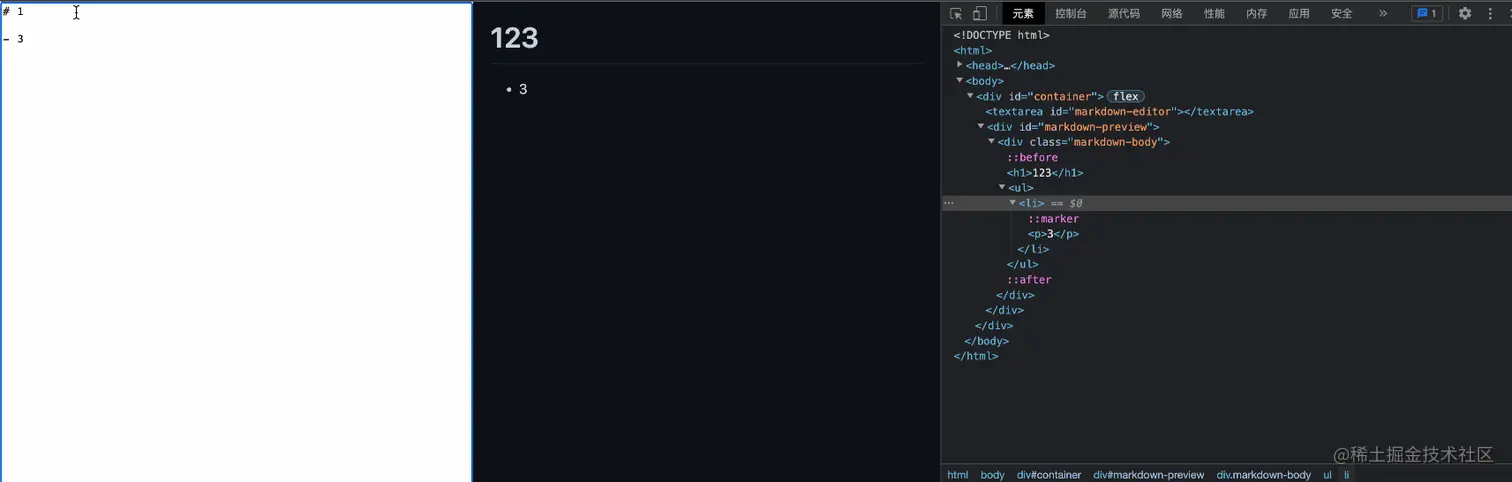Viewport: 1512px width, 482px height.
Task: Select the ::before pseudo-element row
Action: pos(1032,157)
